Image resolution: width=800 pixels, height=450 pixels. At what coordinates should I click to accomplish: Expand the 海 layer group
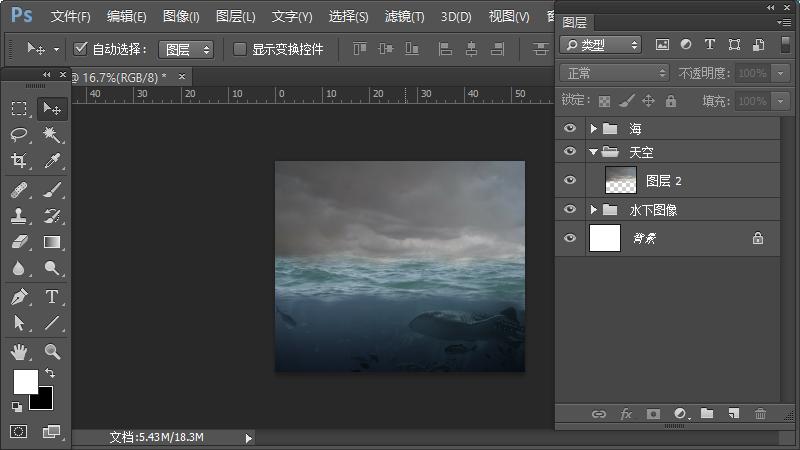tap(593, 128)
